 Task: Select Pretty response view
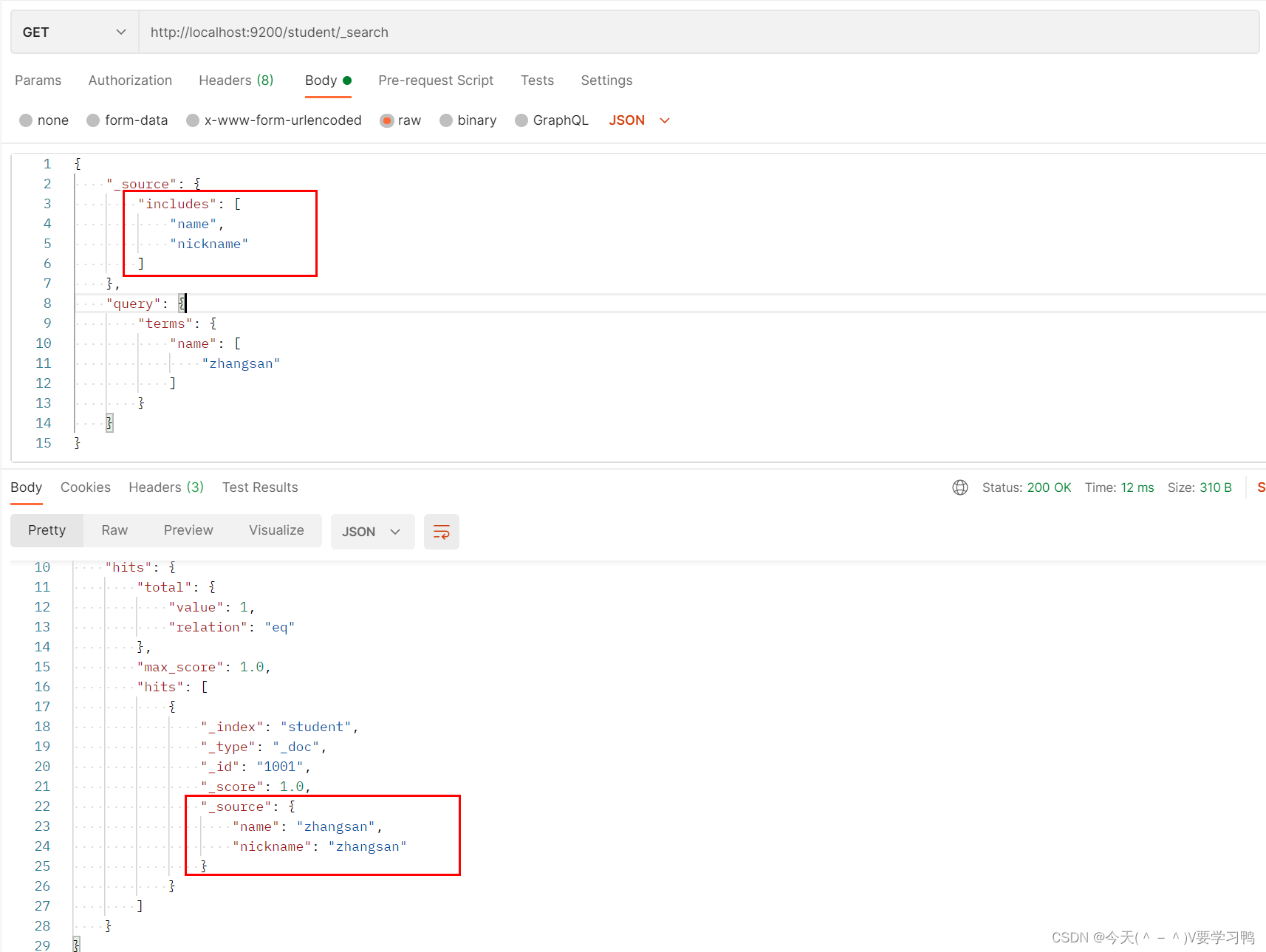click(47, 530)
